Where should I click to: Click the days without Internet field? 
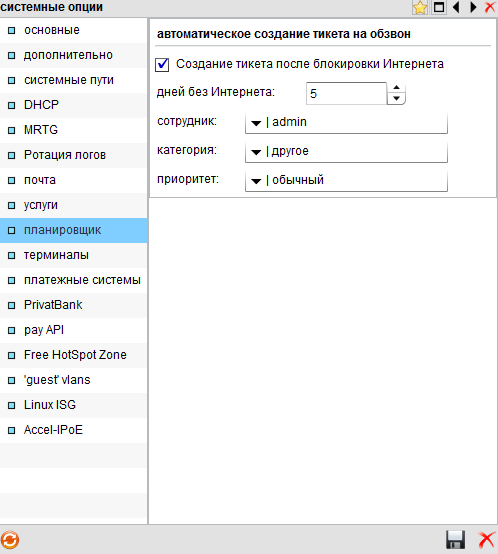click(346, 94)
